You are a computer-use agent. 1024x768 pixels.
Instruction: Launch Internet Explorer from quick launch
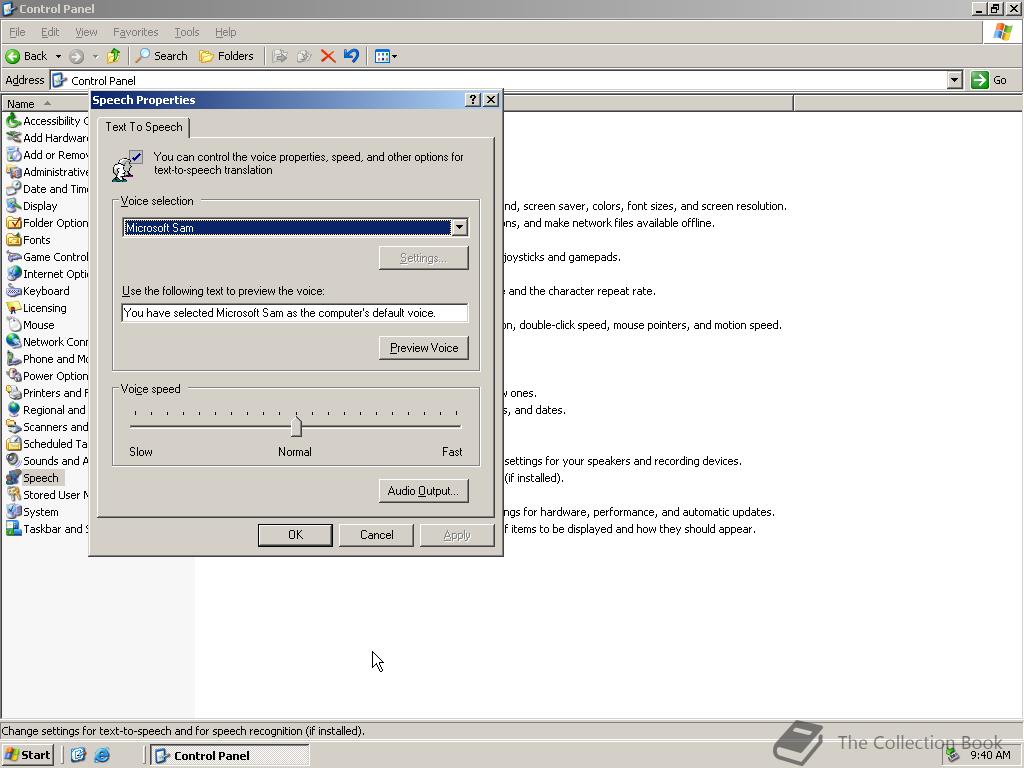click(102, 755)
